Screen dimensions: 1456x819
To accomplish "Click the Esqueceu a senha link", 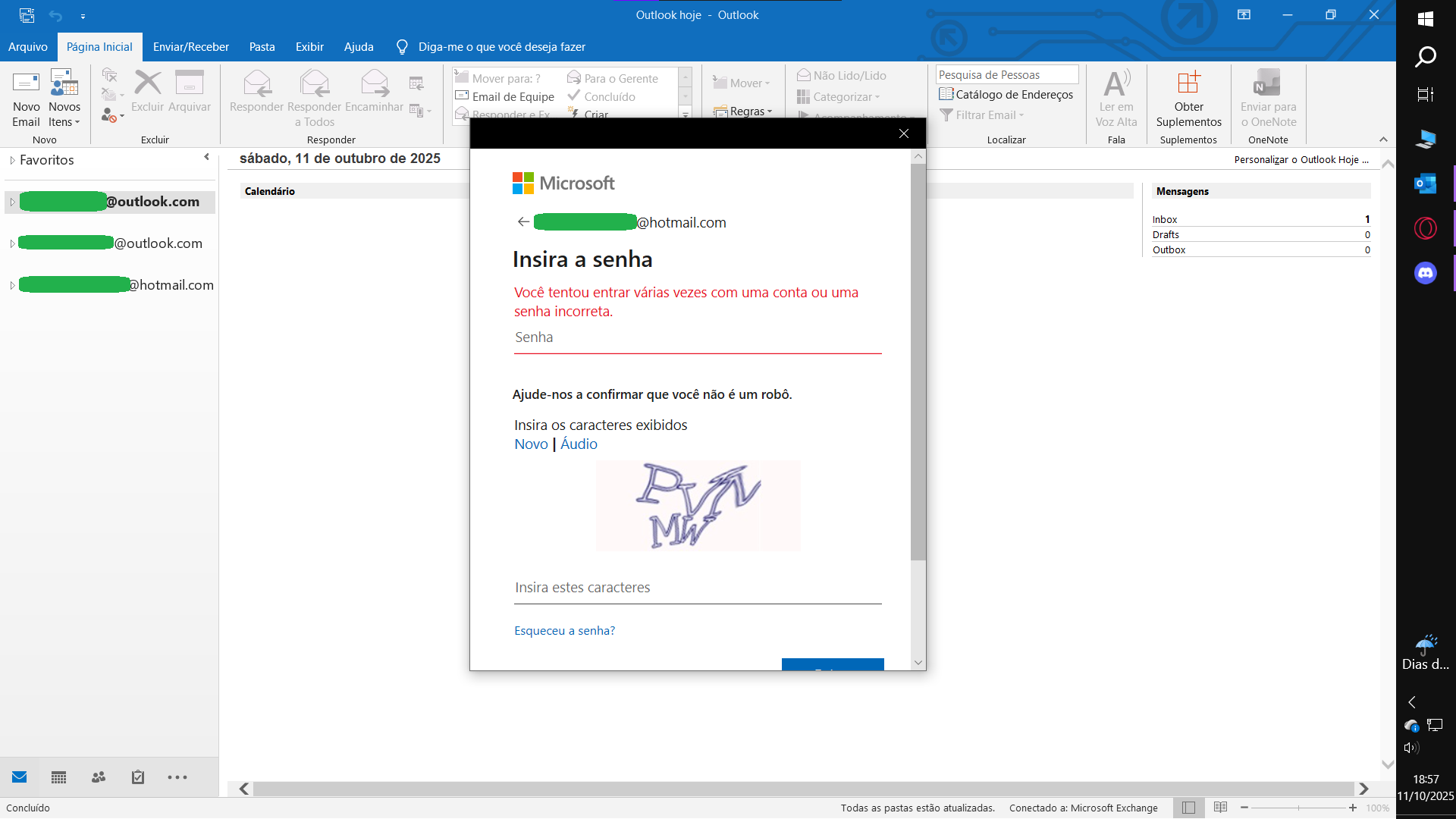I will click(564, 630).
